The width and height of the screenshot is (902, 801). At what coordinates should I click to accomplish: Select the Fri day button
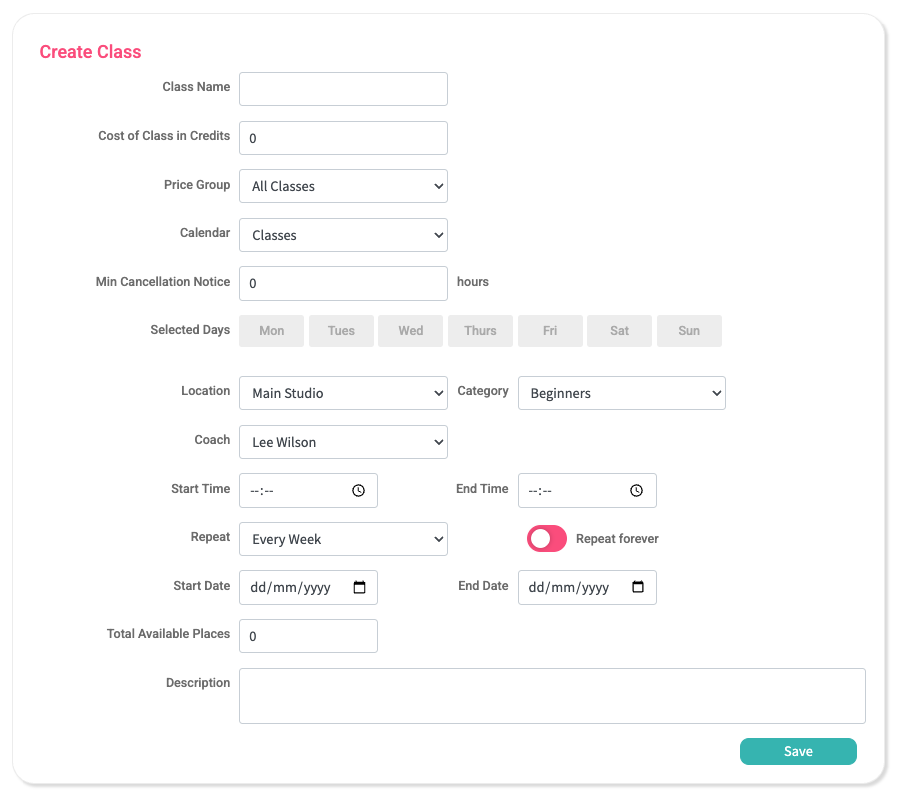550,331
